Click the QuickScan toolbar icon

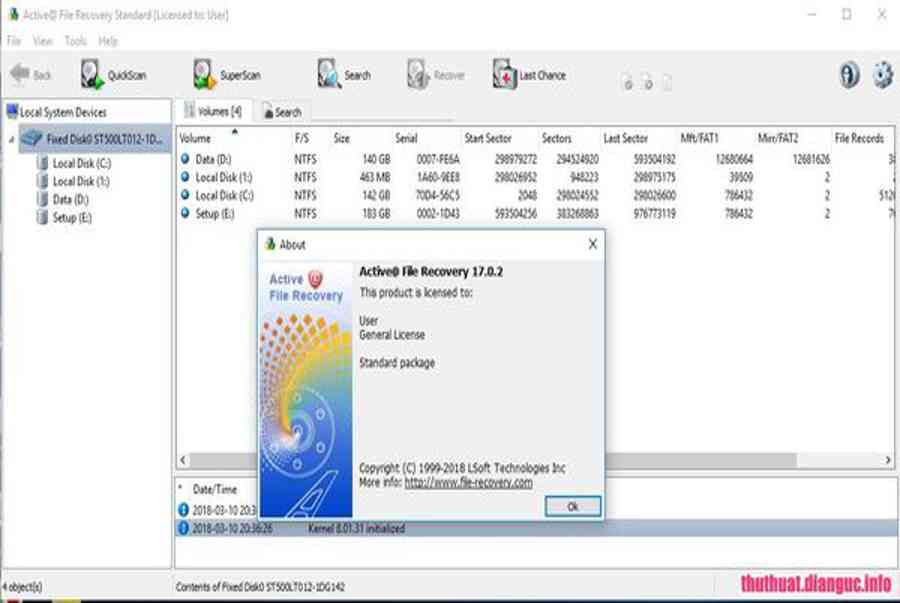(93, 75)
